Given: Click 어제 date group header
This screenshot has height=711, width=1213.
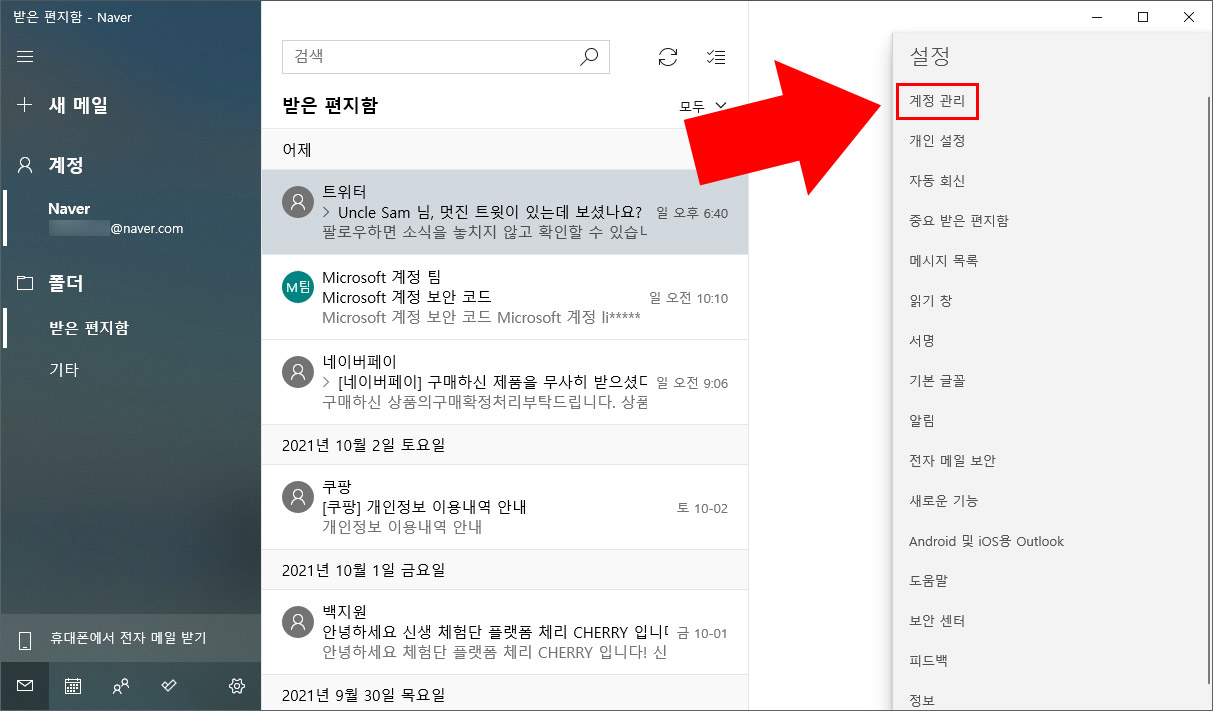Looking at the screenshot, I should point(505,150).
